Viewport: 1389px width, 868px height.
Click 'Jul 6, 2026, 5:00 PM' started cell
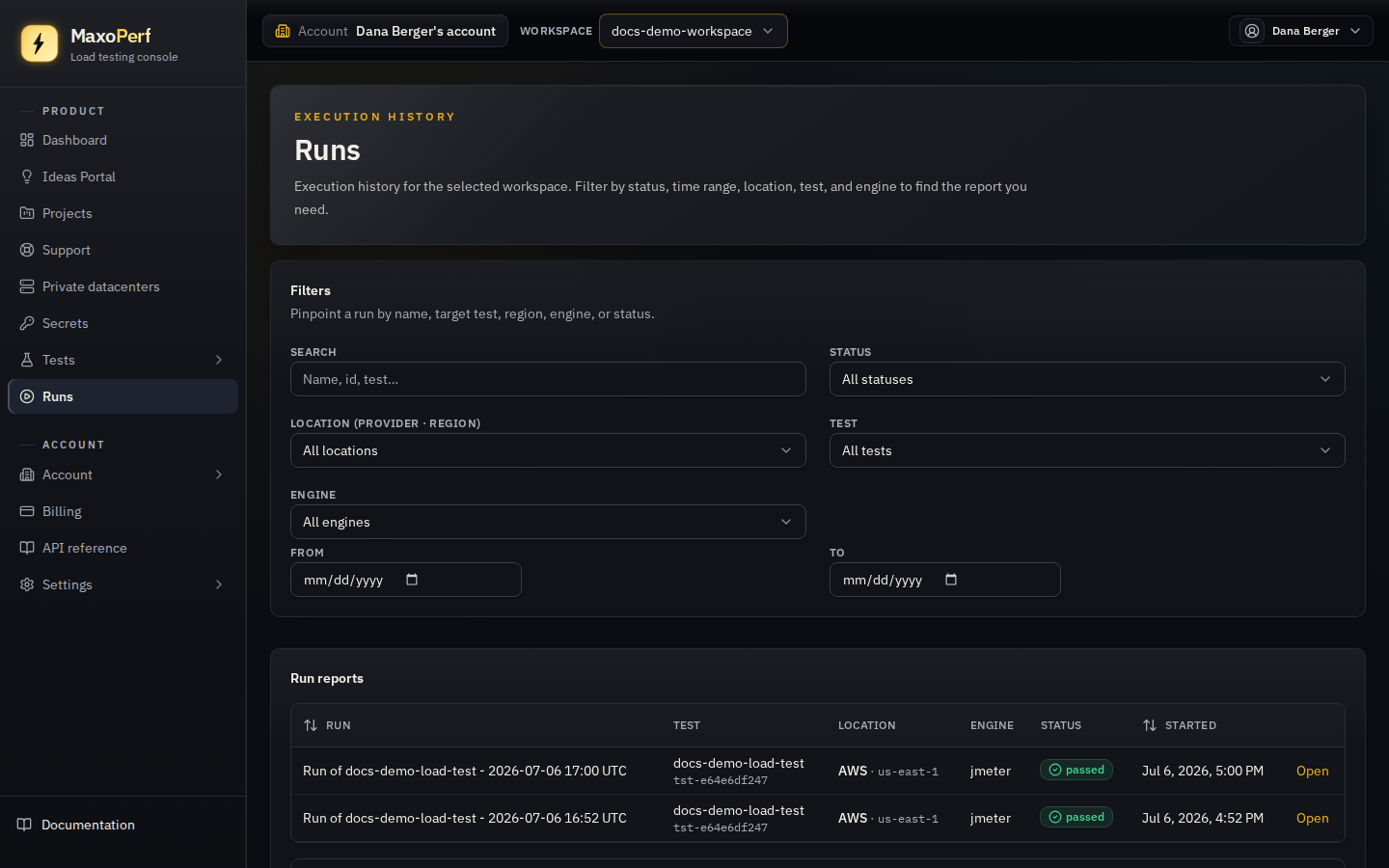point(1203,771)
